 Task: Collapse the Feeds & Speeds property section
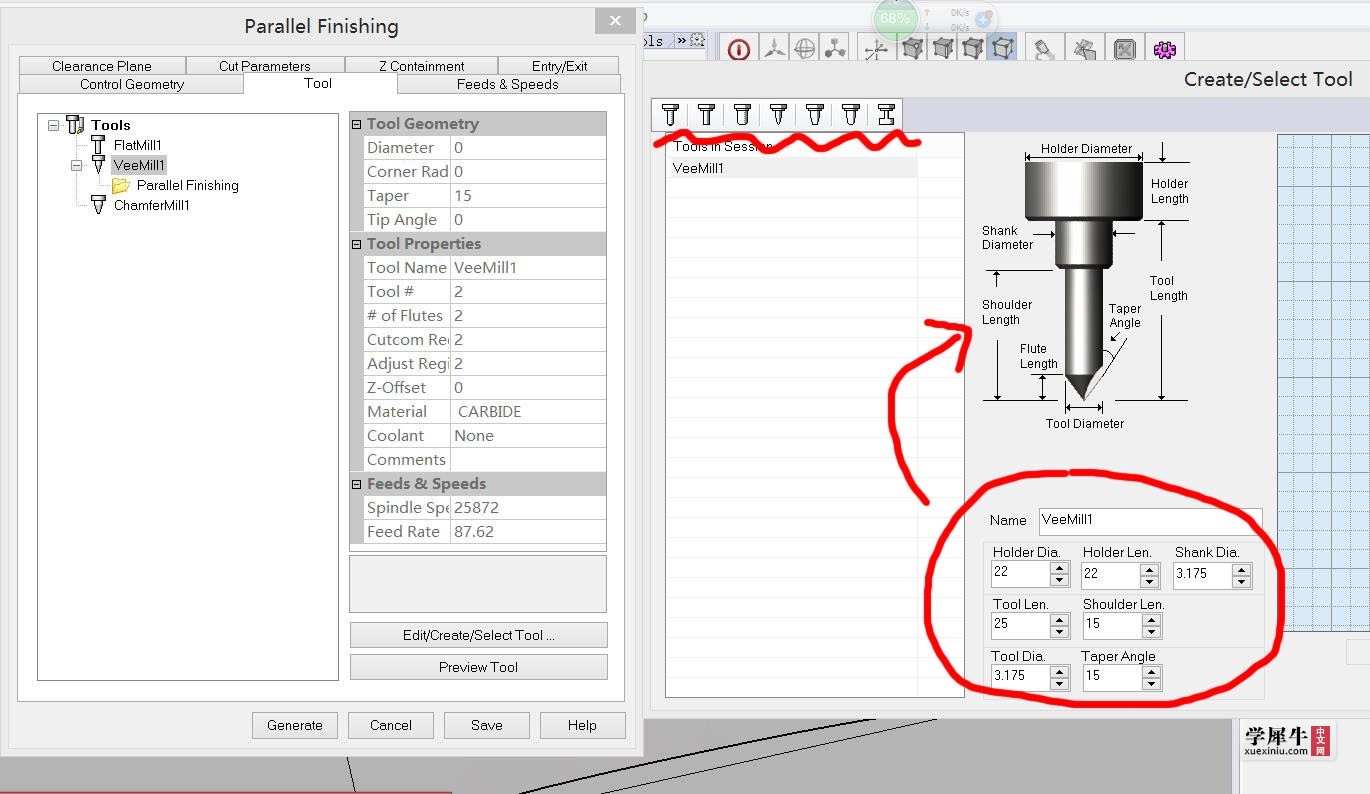[x=357, y=484]
